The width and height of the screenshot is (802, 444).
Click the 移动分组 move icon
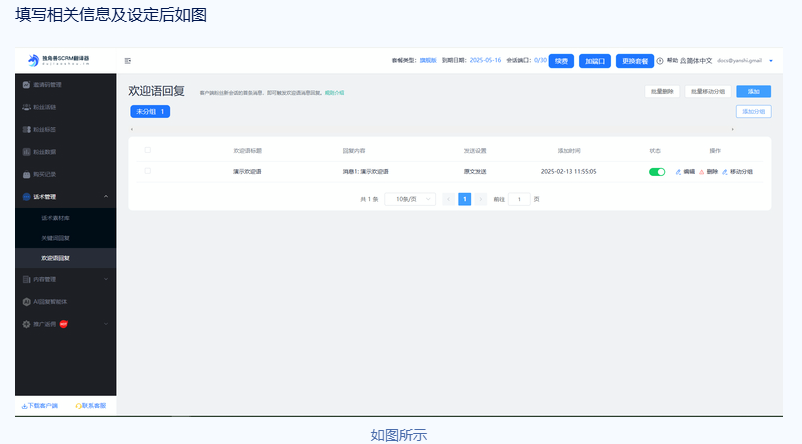[x=725, y=172]
